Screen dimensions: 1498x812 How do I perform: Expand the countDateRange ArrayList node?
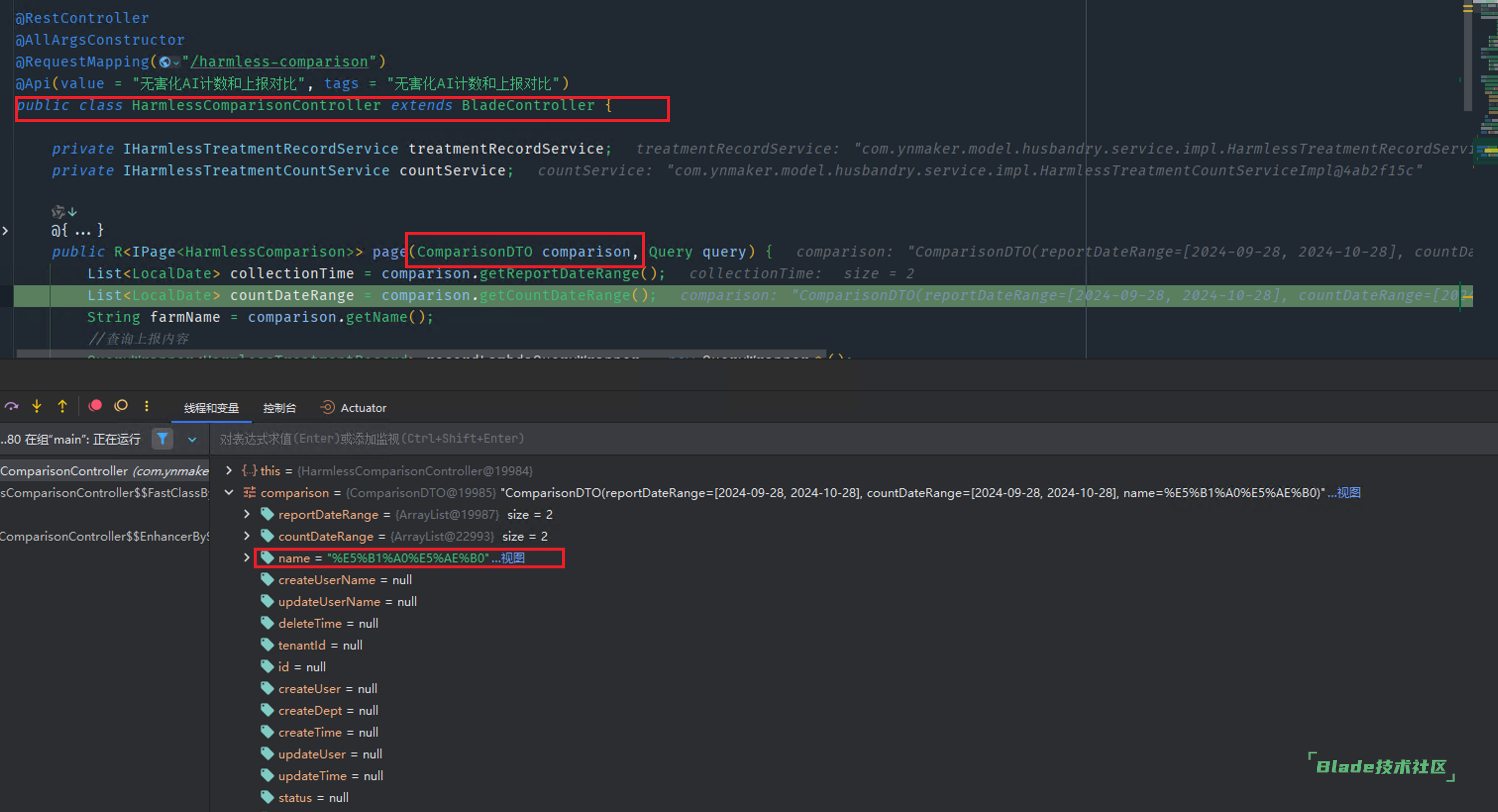247,535
